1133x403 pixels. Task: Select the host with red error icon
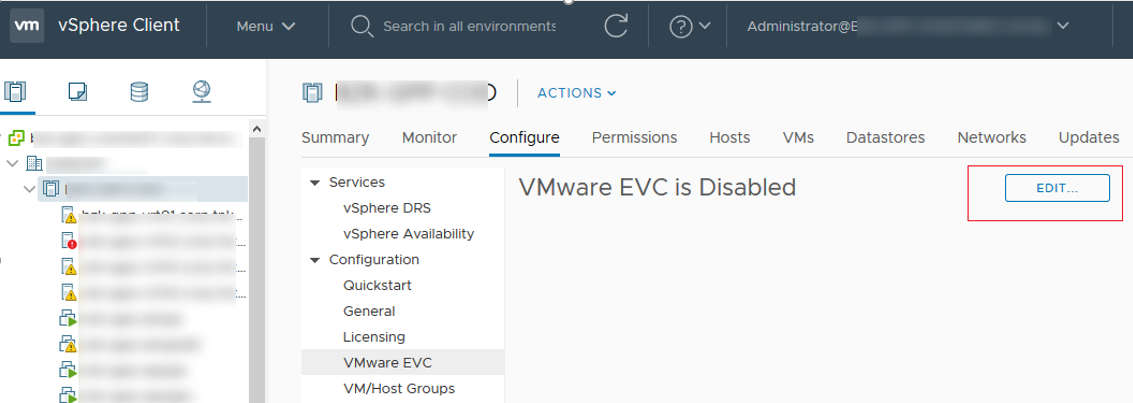click(69, 241)
